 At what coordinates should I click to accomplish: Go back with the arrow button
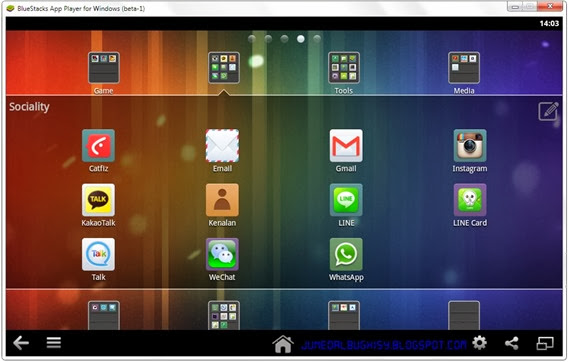tap(21, 343)
